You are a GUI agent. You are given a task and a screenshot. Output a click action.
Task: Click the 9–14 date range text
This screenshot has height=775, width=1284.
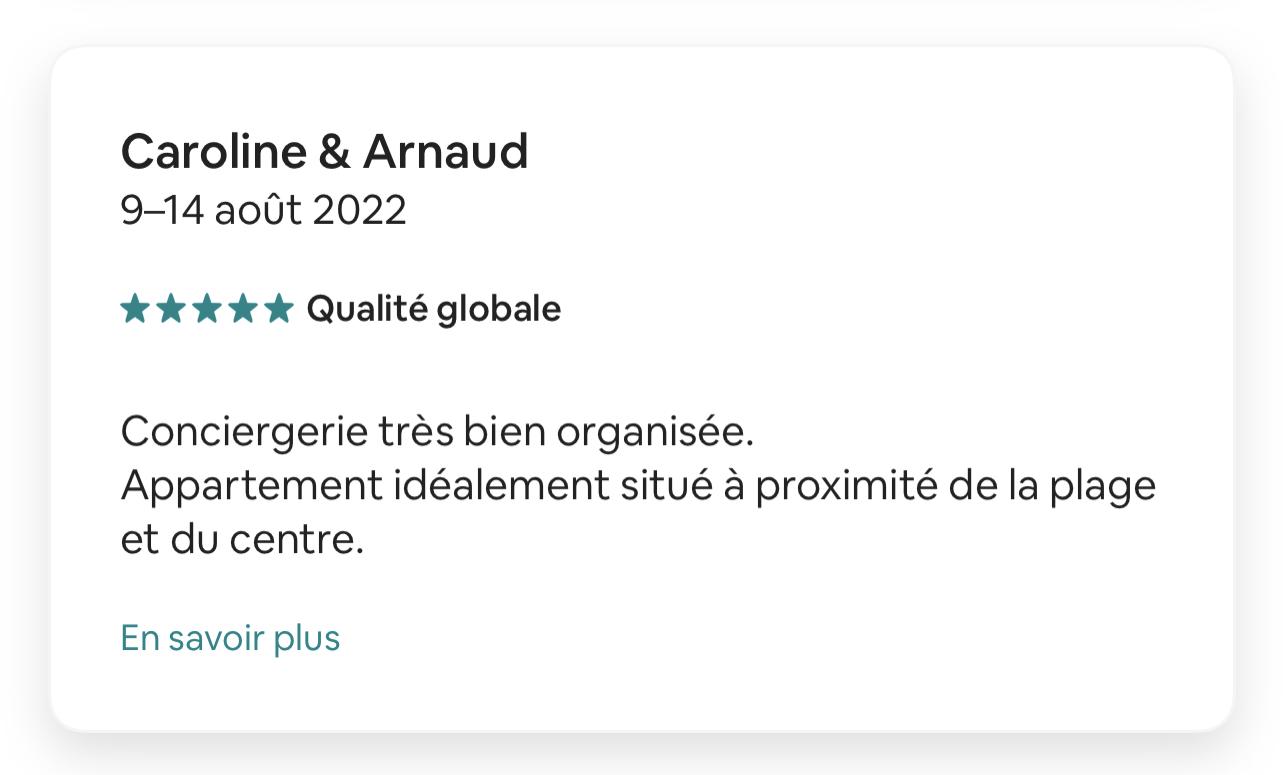(x=162, y=211)
